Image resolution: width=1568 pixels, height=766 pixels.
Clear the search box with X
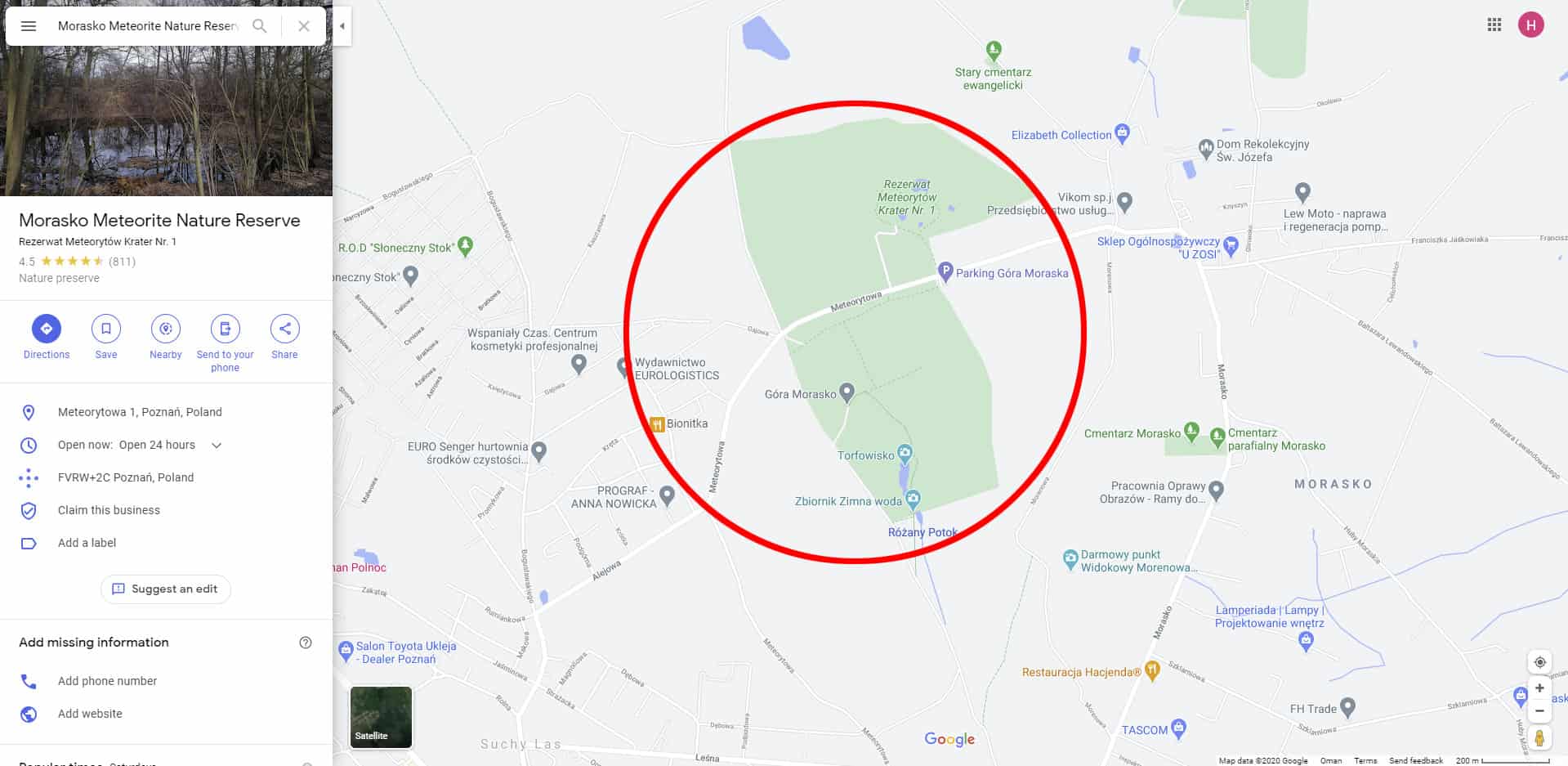pos(304,26)
